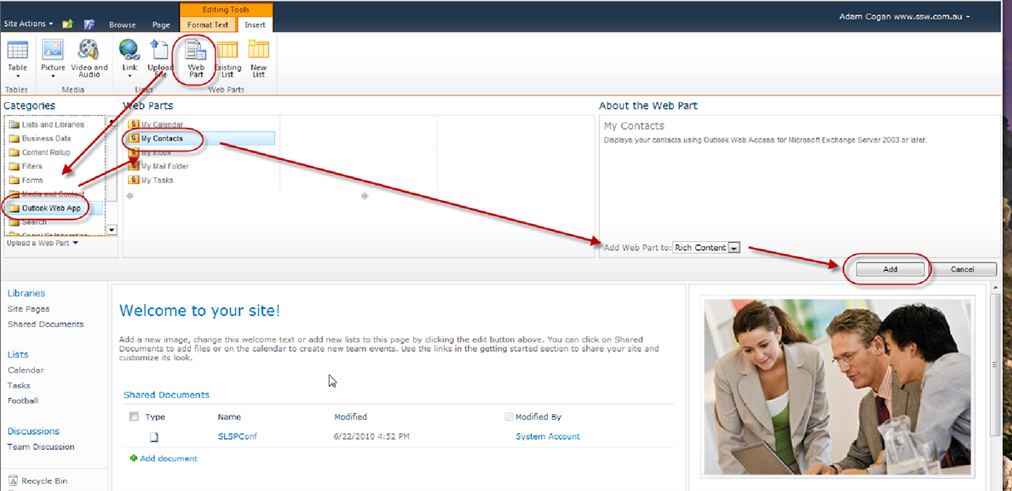Open the SLSPConf document link
This screenshot has height=491, width=1012.
[x=236, y=437]
